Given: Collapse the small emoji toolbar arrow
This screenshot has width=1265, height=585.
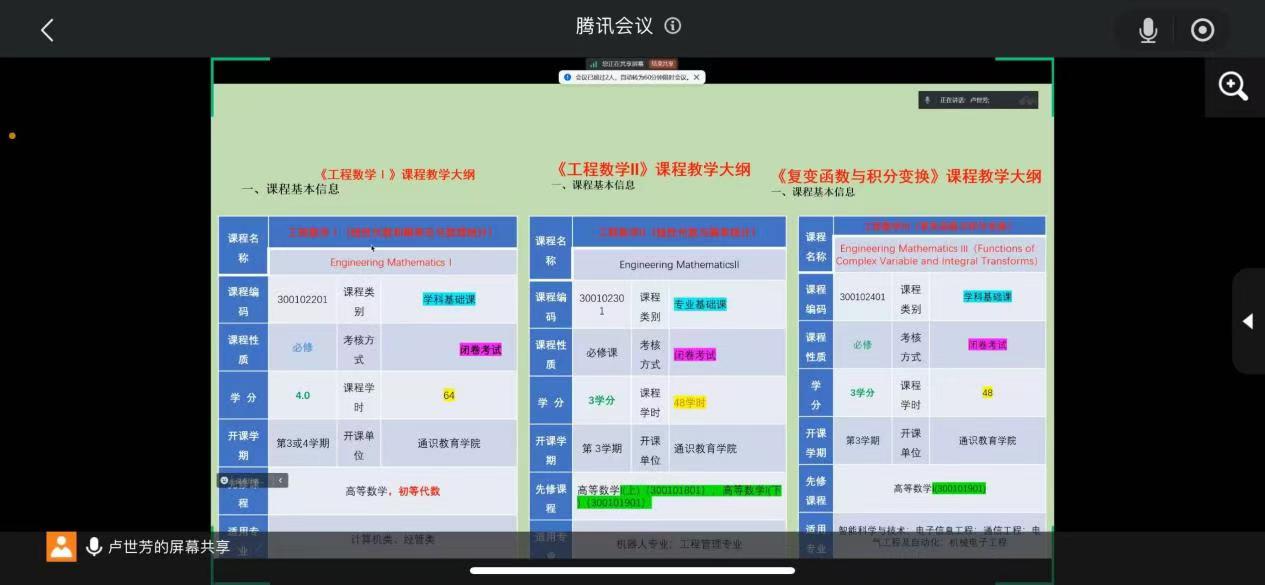Looking at the screenshot, I should click(x=280, y=481).
